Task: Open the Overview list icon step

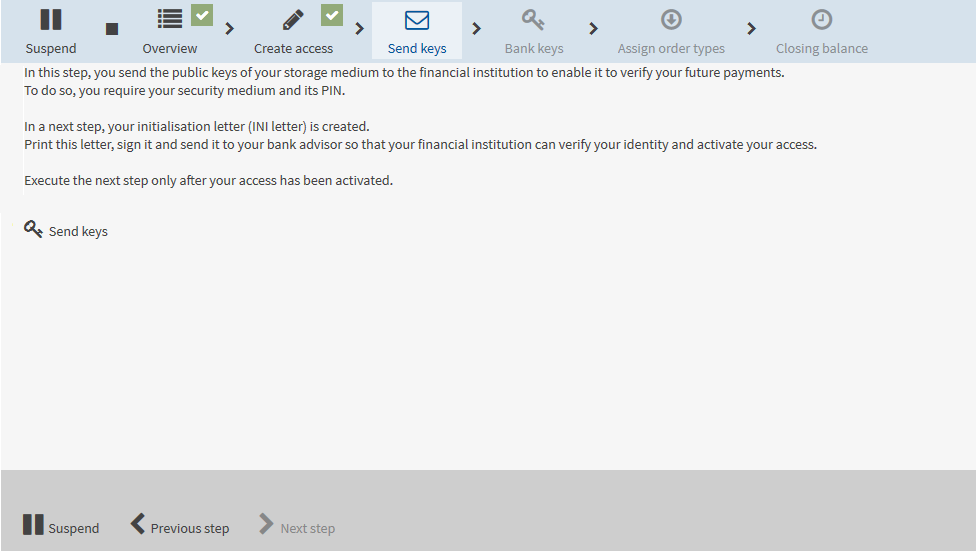Action: coord(169,19)
